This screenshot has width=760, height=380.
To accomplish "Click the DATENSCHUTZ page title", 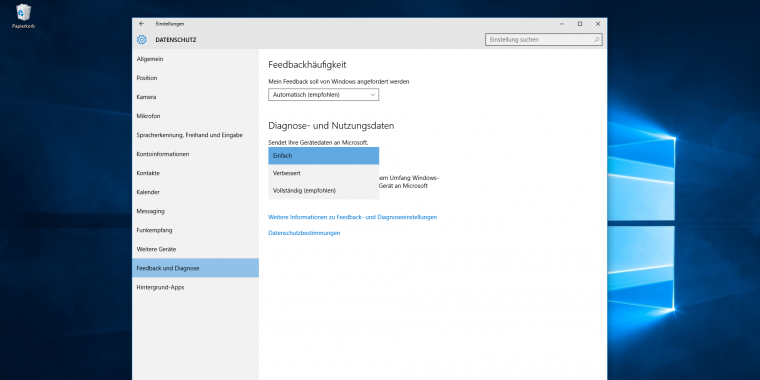I will [175, 40].
